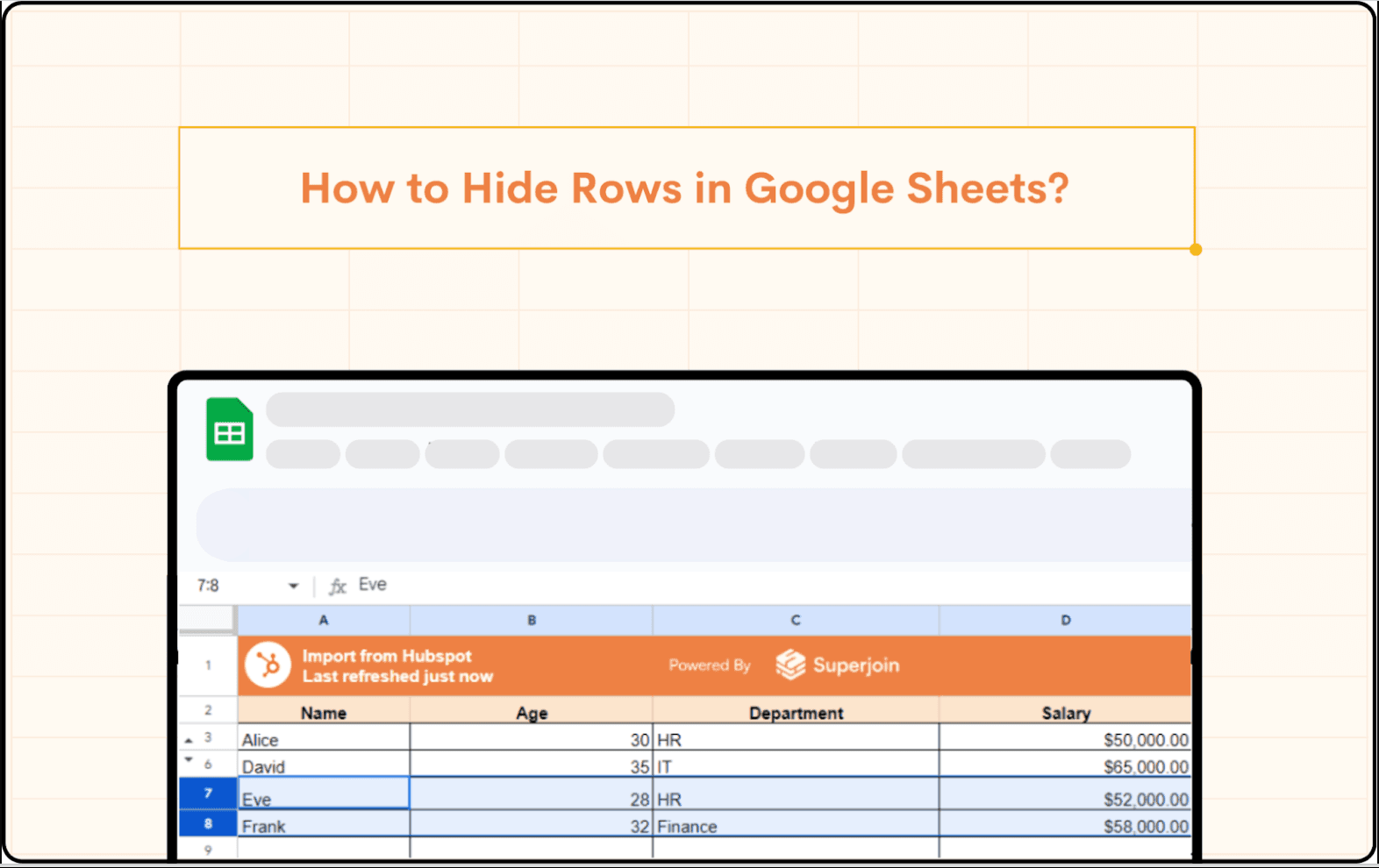
Task: Click the Superjoin logo in the banner
Action: click(838, 665)
